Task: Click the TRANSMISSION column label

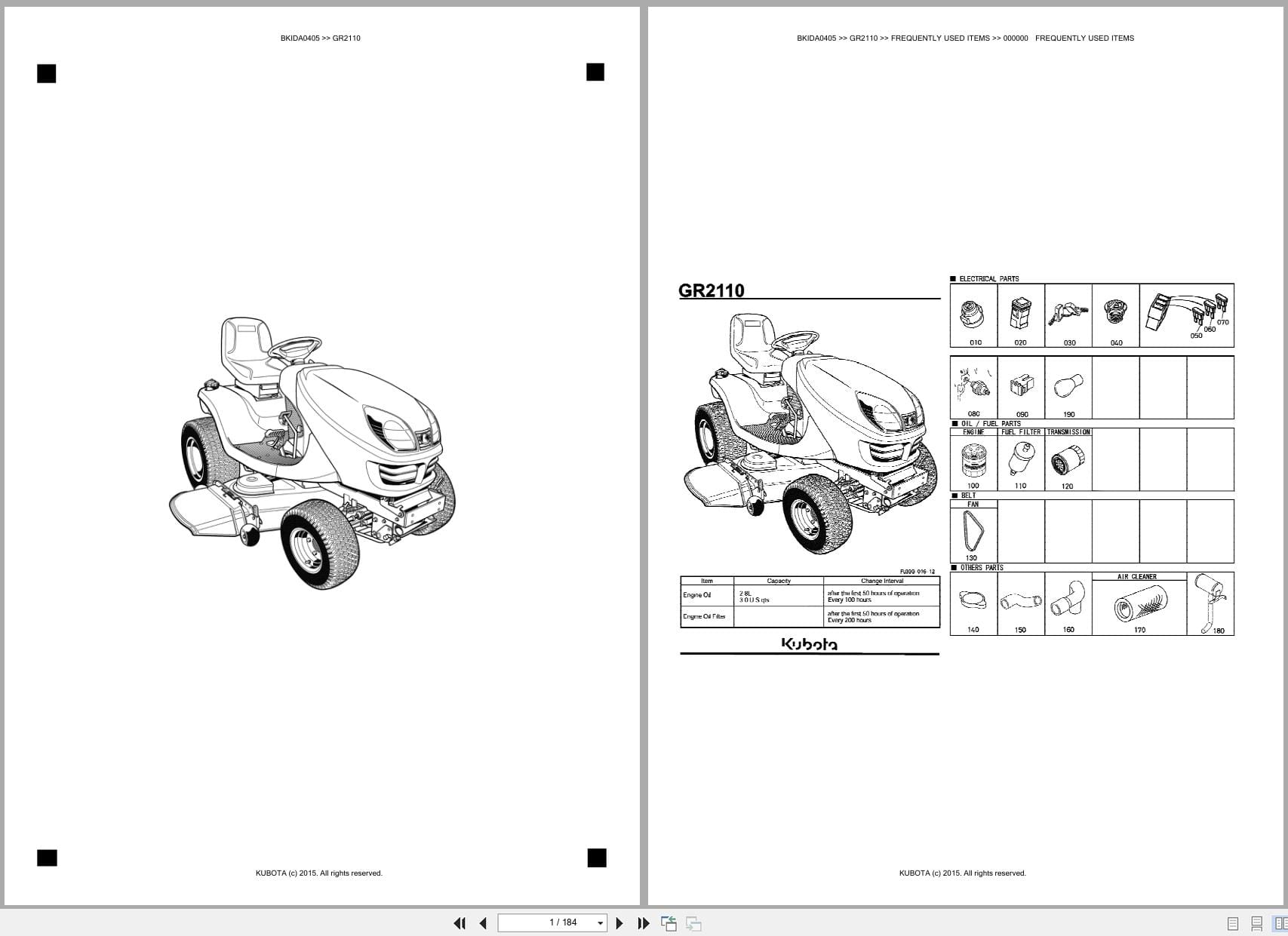Action: [x=1068, y=432]
